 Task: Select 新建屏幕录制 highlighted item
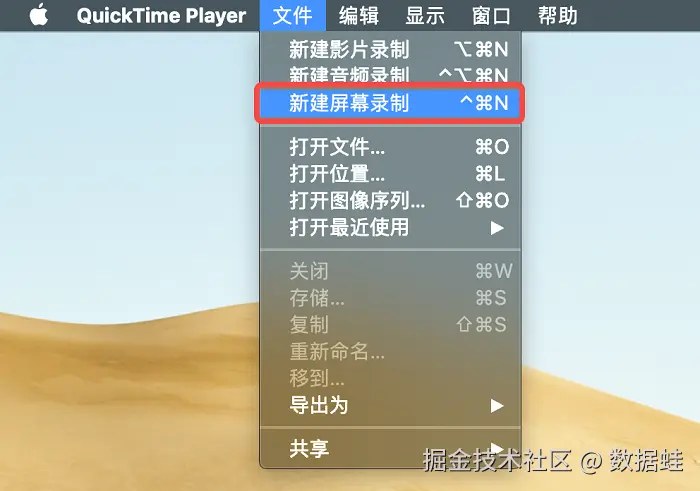tap(391, 103)
